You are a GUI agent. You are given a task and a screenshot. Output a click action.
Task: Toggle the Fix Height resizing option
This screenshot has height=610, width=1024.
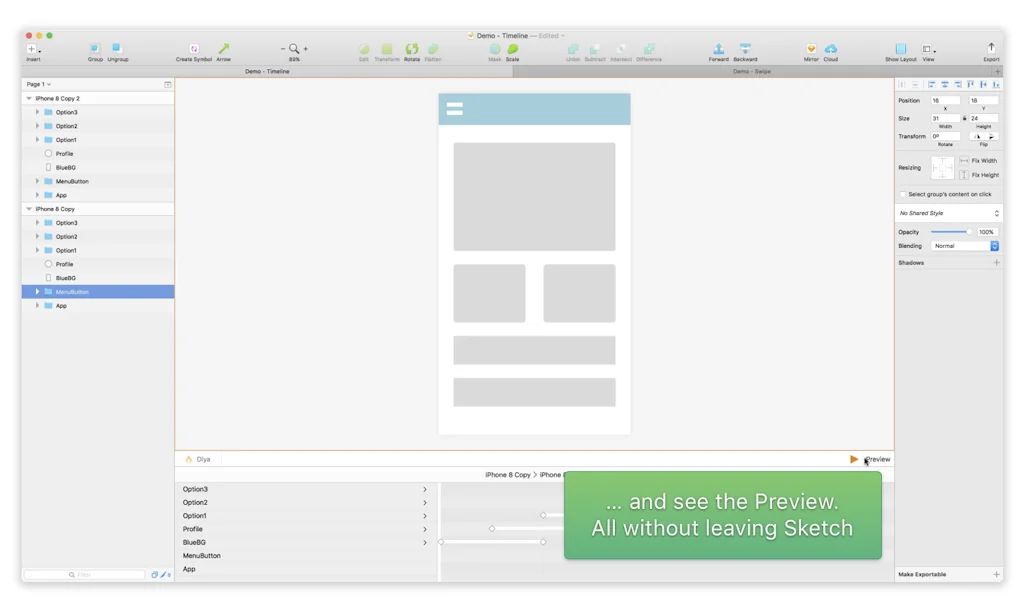(x=964, y=175)
